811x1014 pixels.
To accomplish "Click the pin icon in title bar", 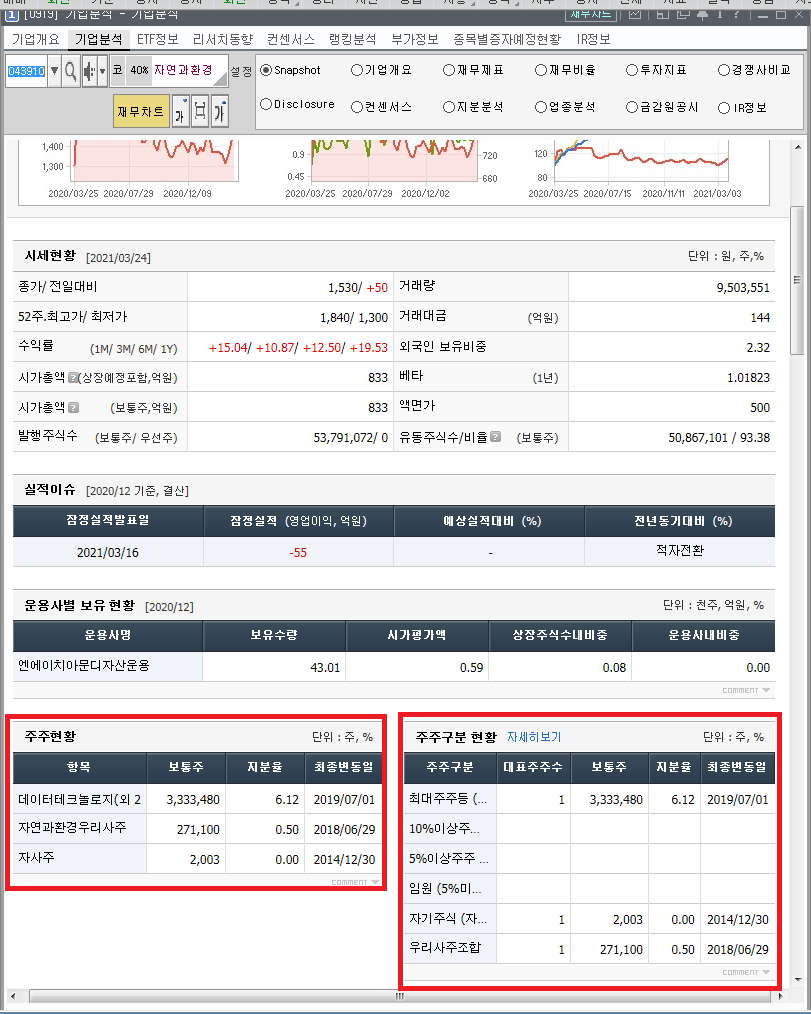I will tap(702, 14).
